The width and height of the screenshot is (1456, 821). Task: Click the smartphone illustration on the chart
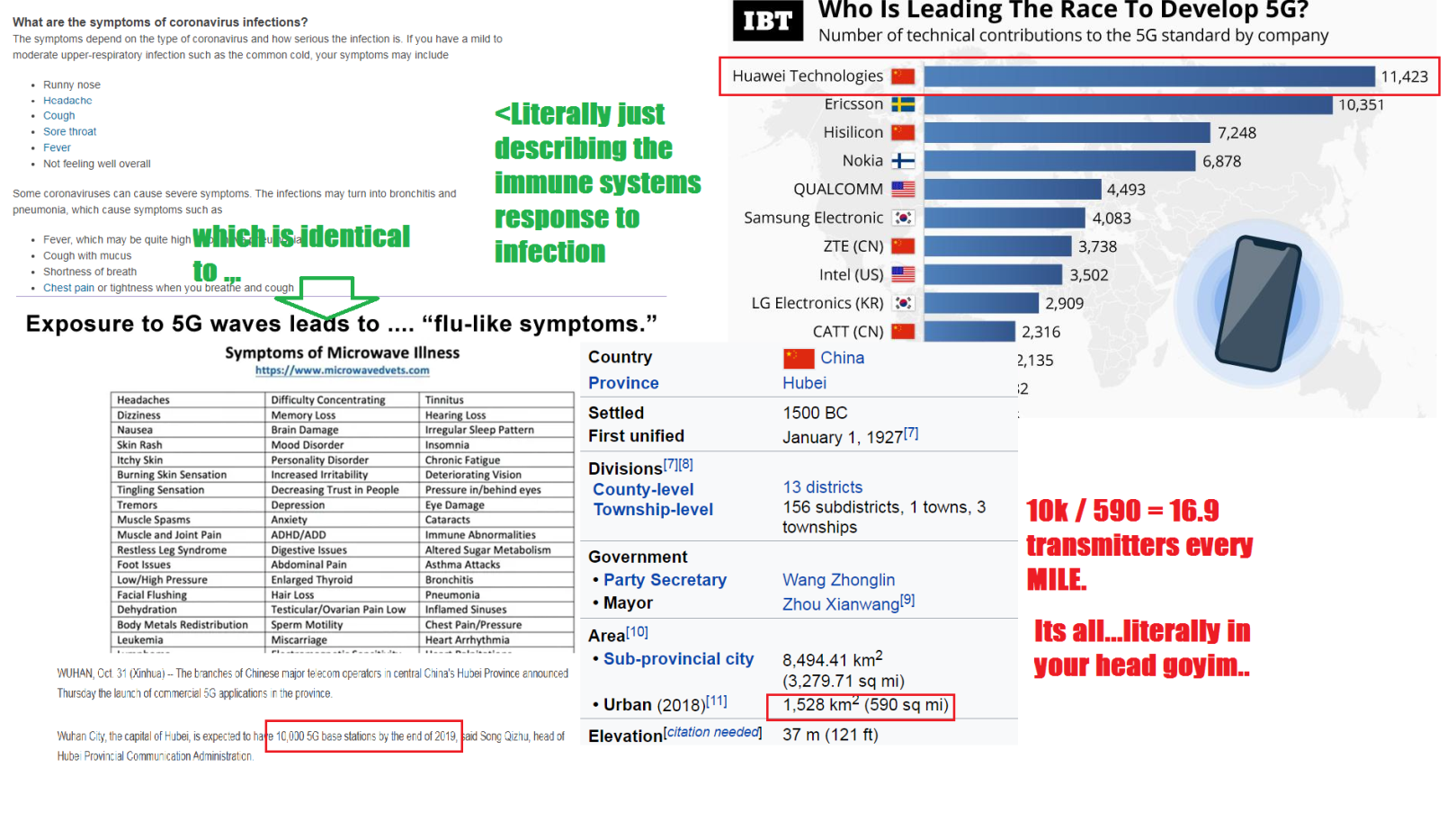[1257, 304]
